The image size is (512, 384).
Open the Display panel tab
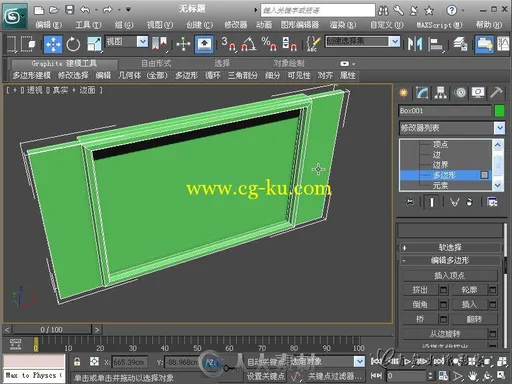pyautogui.click(x=478, y=93)
